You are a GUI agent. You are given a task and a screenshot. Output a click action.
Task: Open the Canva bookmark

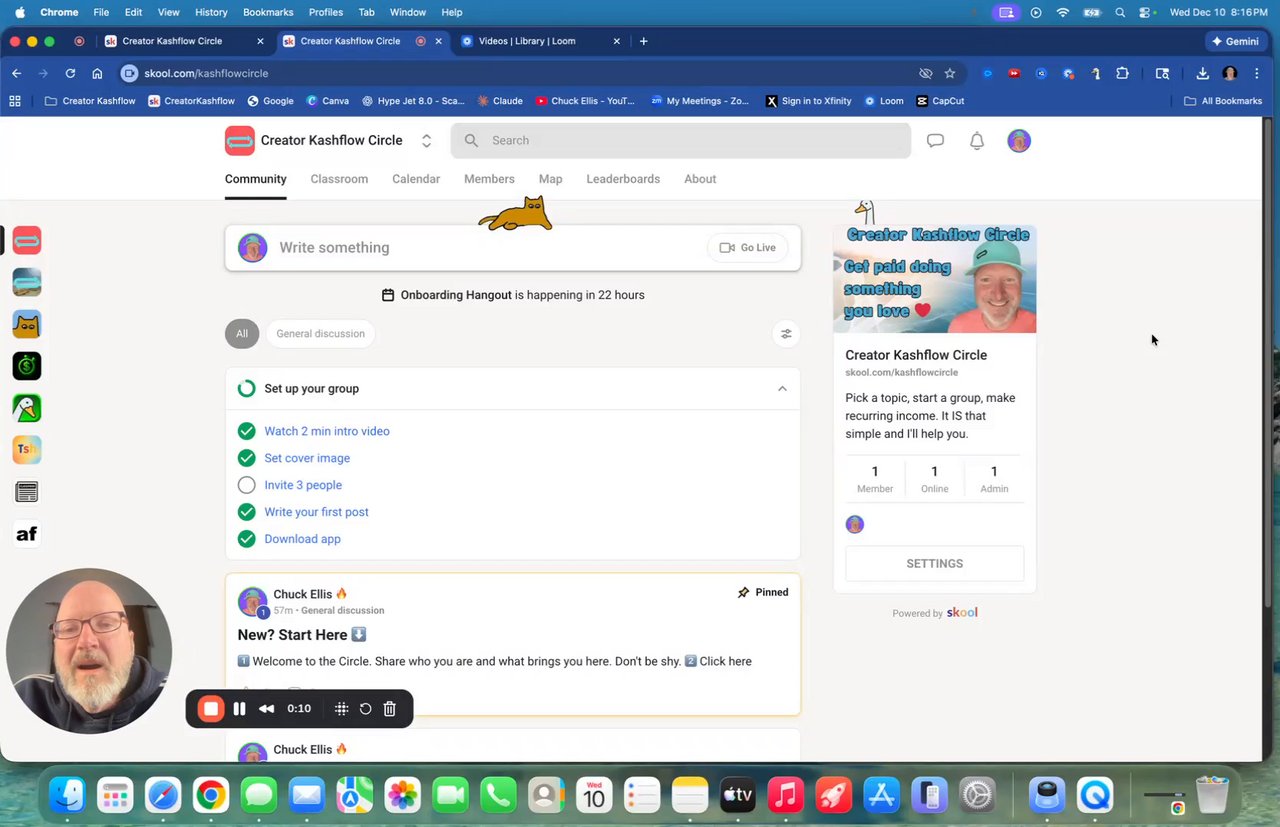tap(328, 101)
